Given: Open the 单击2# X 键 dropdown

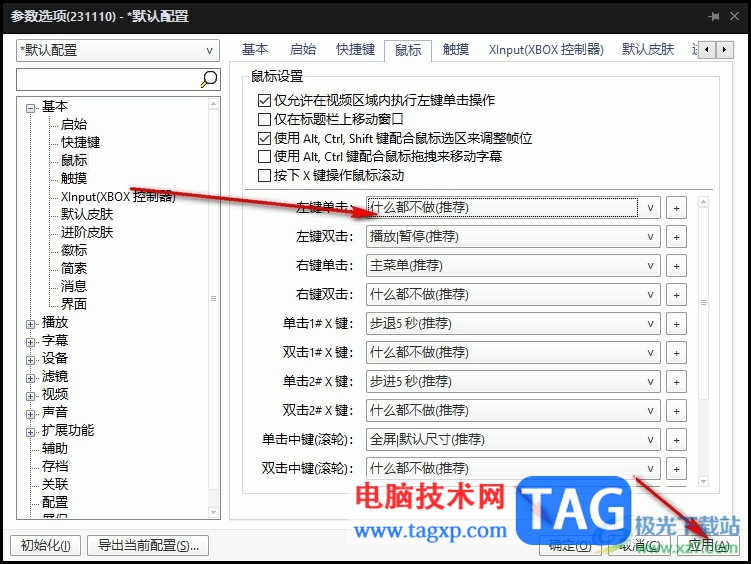Looking at the screenshot, I should click(x=513, y=382).
